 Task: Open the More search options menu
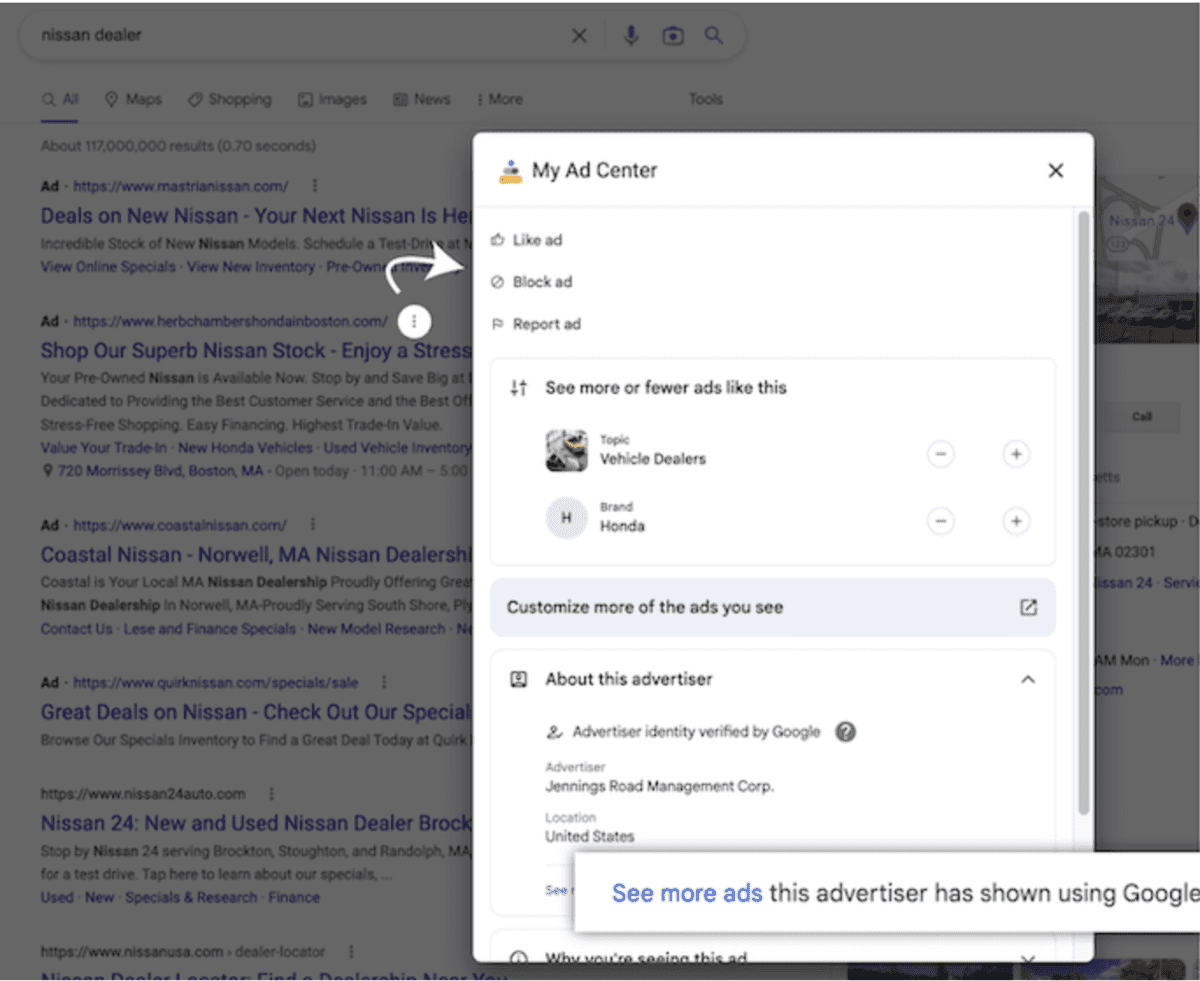(x=499, y=99)
